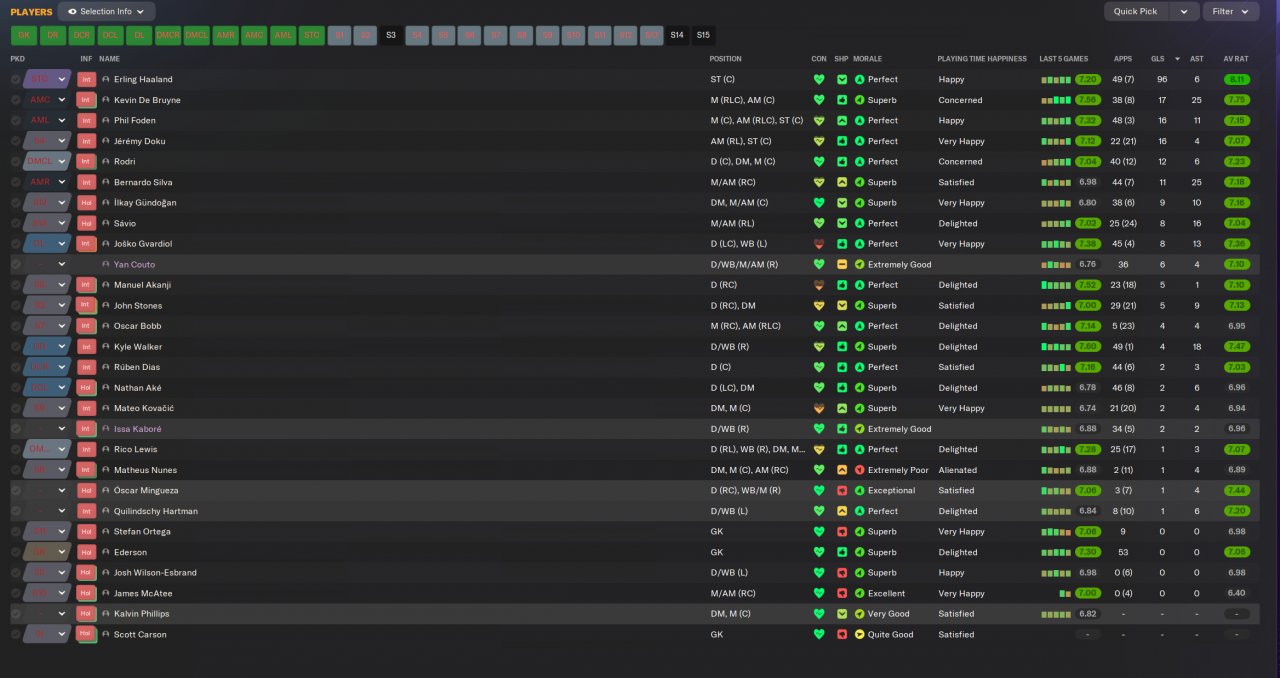
Task: Click the player icon beside Kyle Walker
Action: (x=106, y=346)
